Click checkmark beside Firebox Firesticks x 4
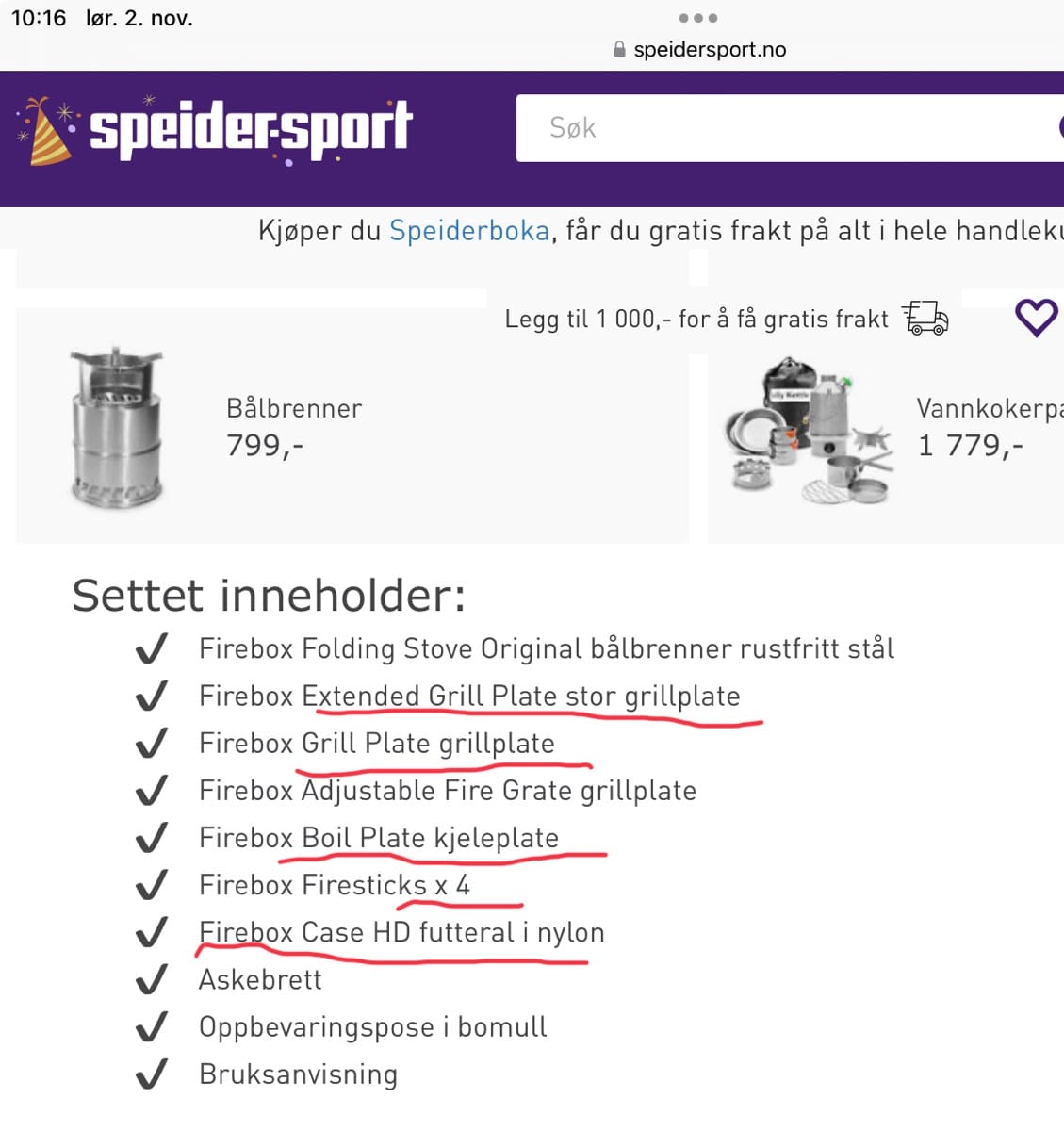1064x1131 pixels. click(x=152, y=885)
